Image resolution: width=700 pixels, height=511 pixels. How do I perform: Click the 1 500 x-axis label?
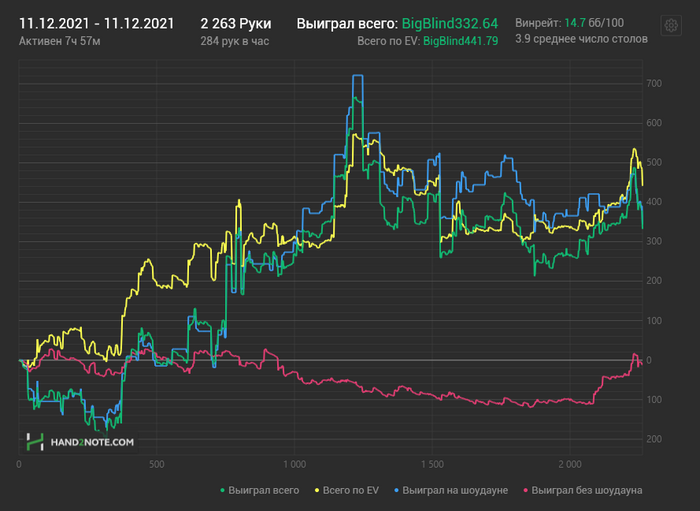[x=433, y=465]
